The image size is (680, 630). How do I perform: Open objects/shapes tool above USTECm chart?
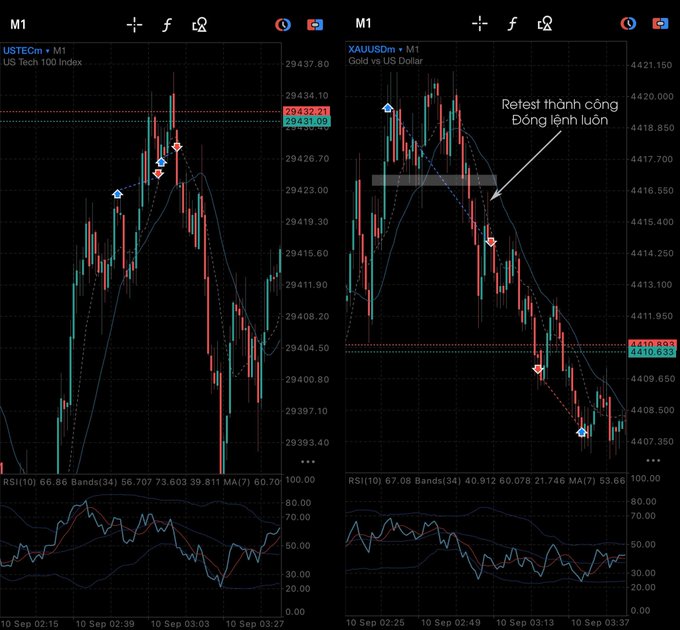(199, 25)
